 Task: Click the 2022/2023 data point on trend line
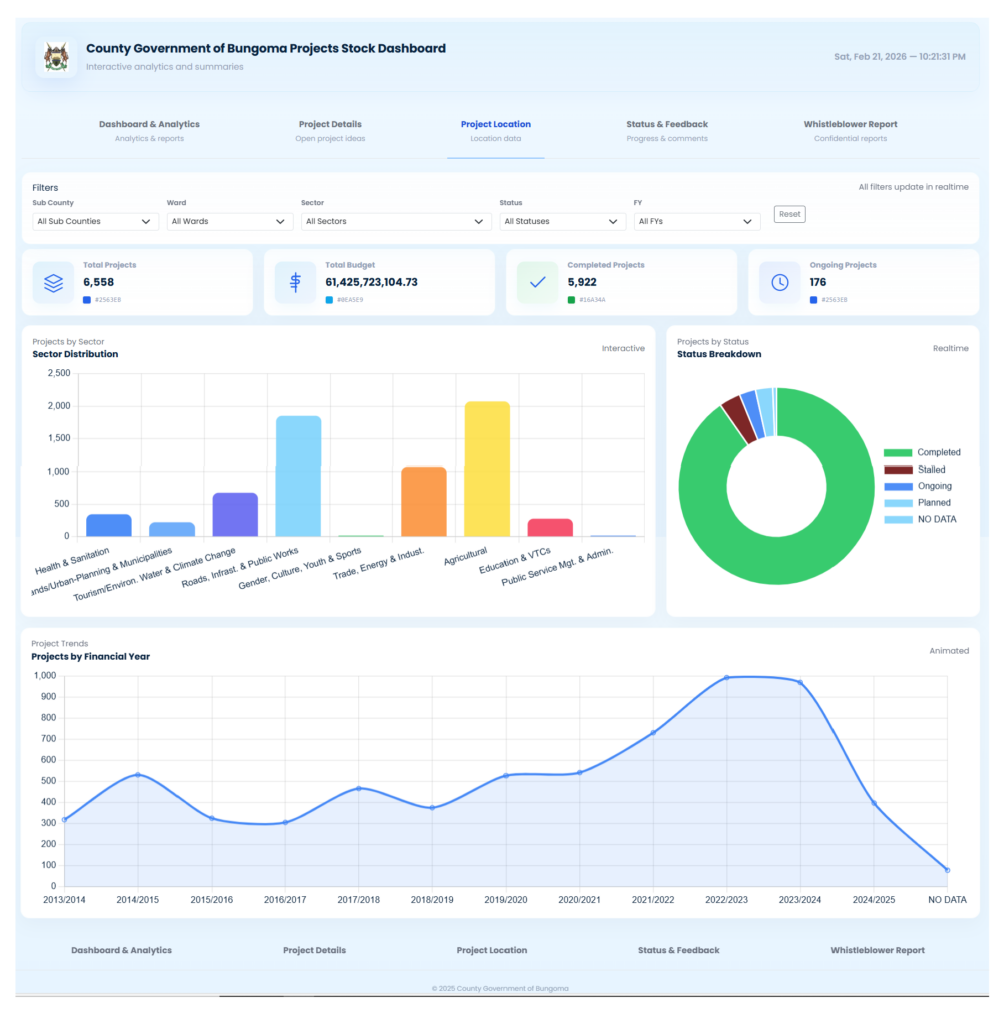tap(727, 678)
